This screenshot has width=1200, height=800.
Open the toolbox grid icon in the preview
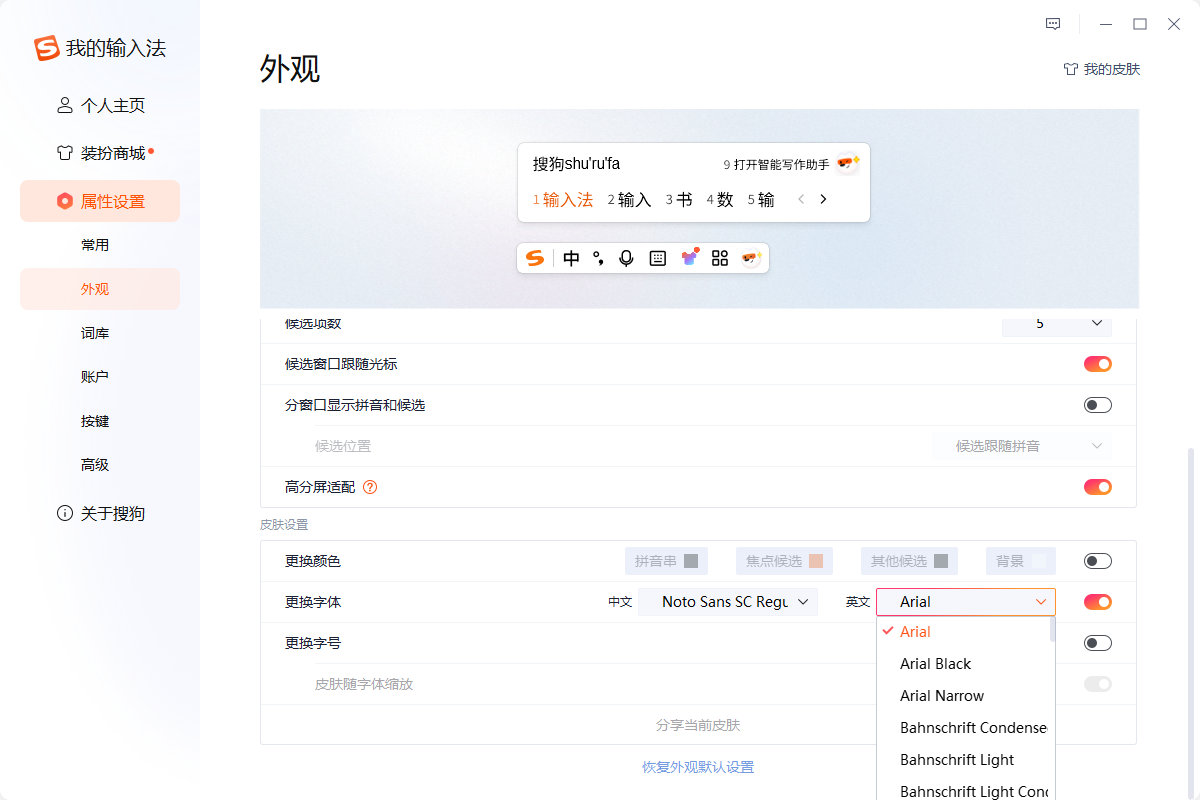pyautogui.click(x=719, y=258)
